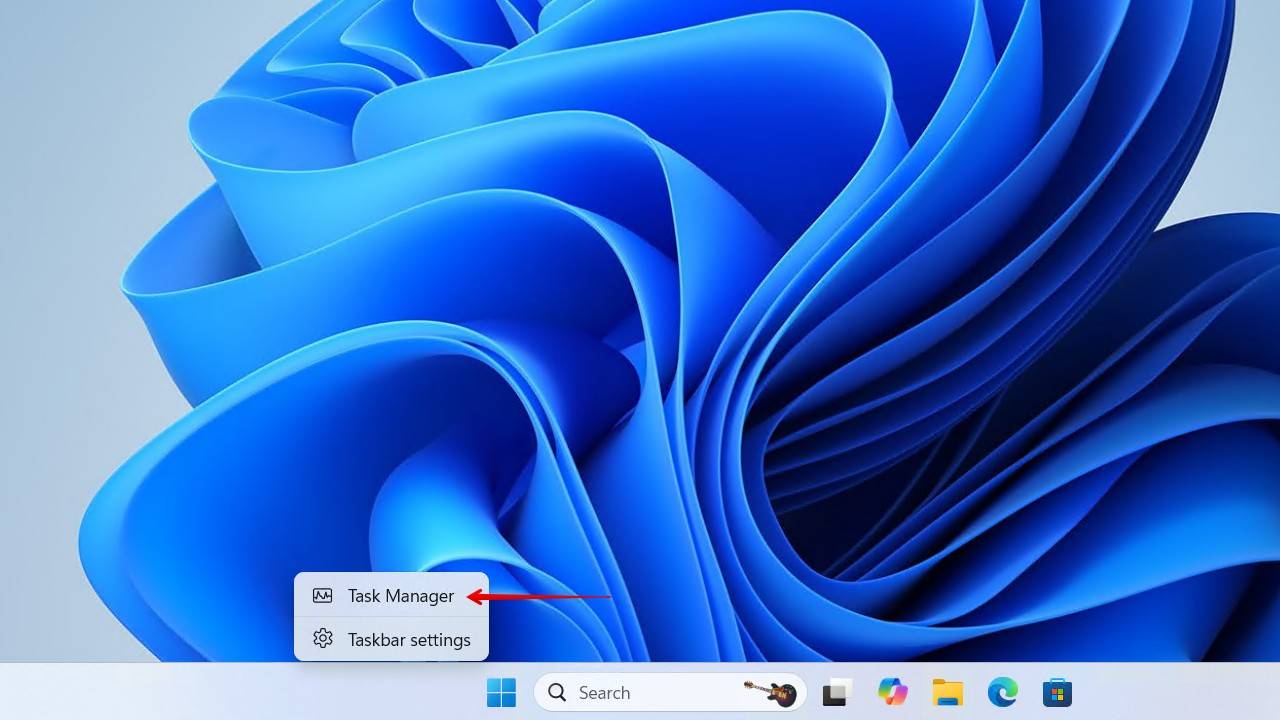1280x720 pixels.
Task: Open Microsoft Edge browser
Action: 1000,691
